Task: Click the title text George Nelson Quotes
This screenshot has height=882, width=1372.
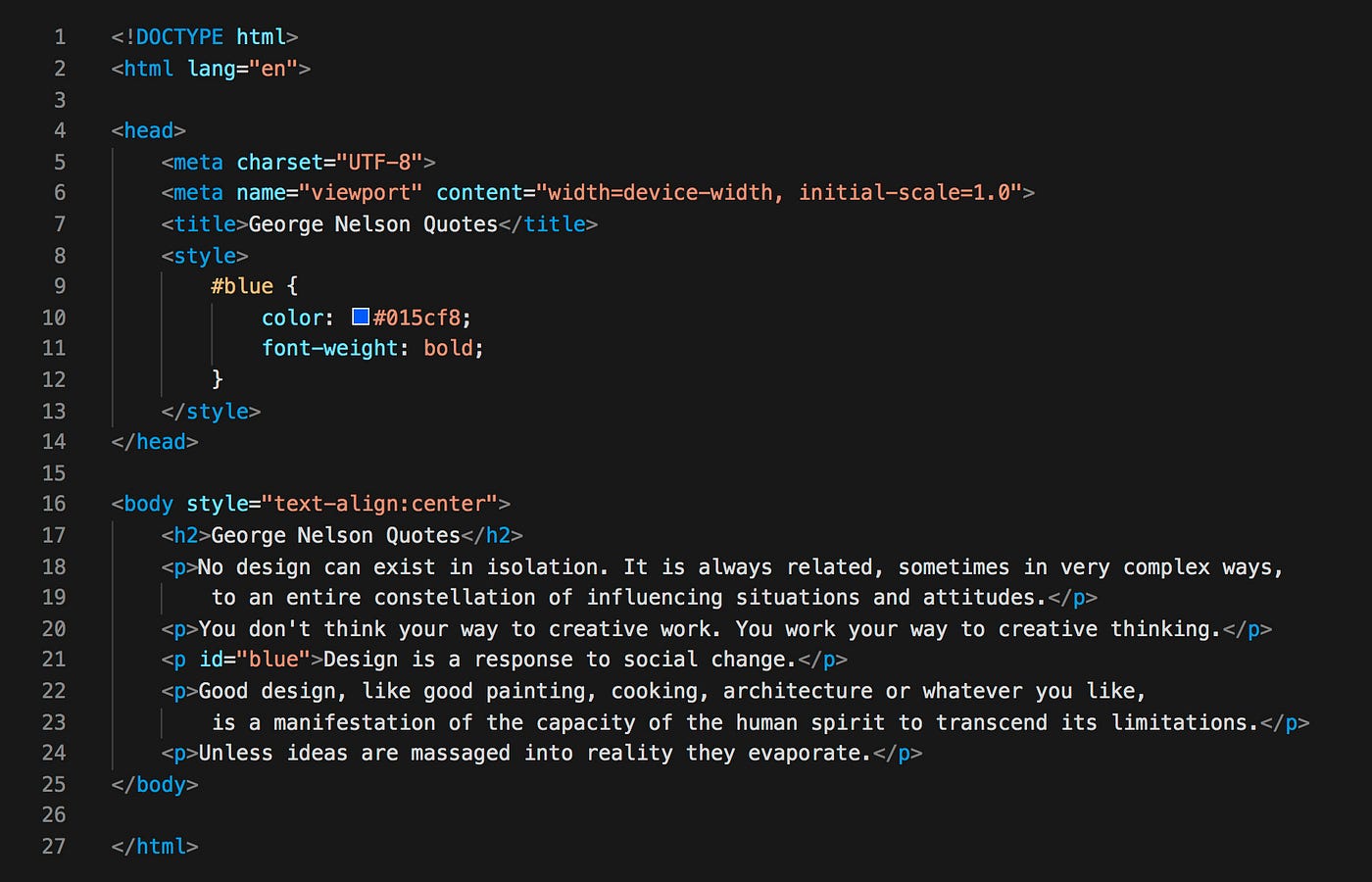Action: [373, 224]
